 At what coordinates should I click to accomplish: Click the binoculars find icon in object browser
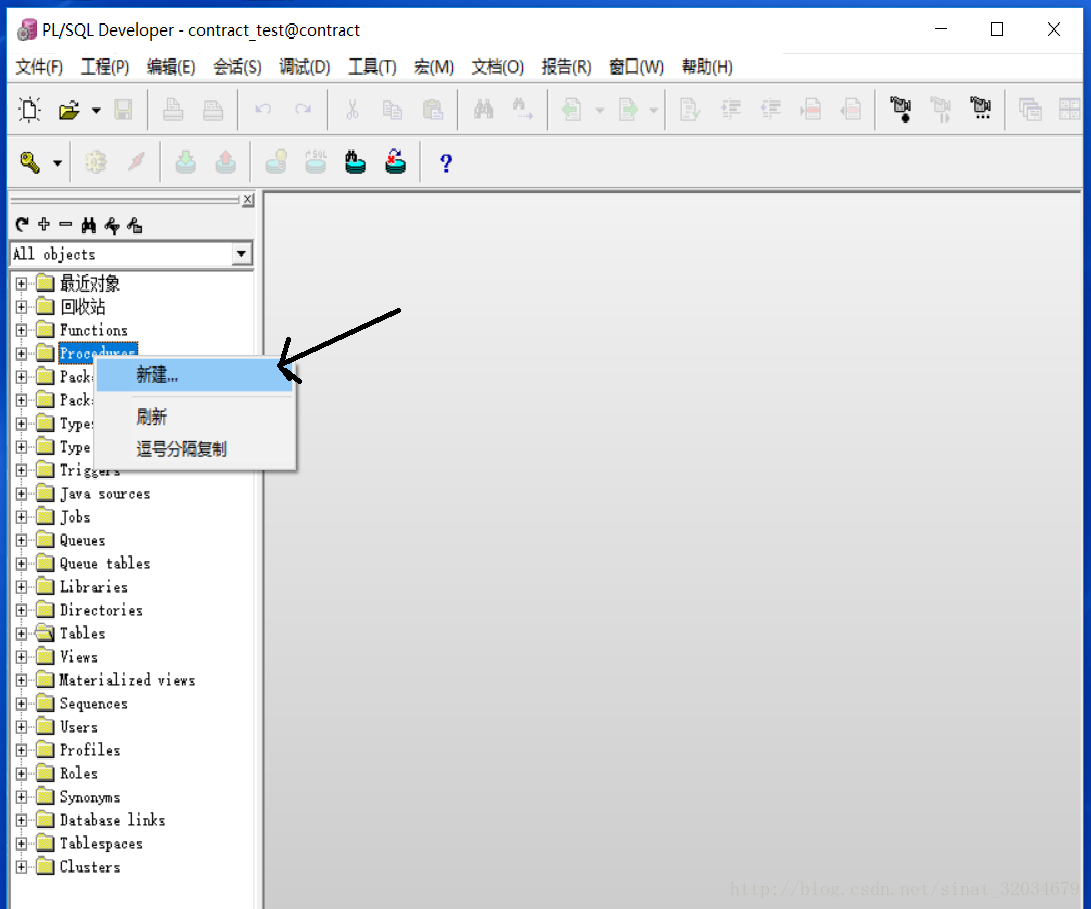(88, 225)
